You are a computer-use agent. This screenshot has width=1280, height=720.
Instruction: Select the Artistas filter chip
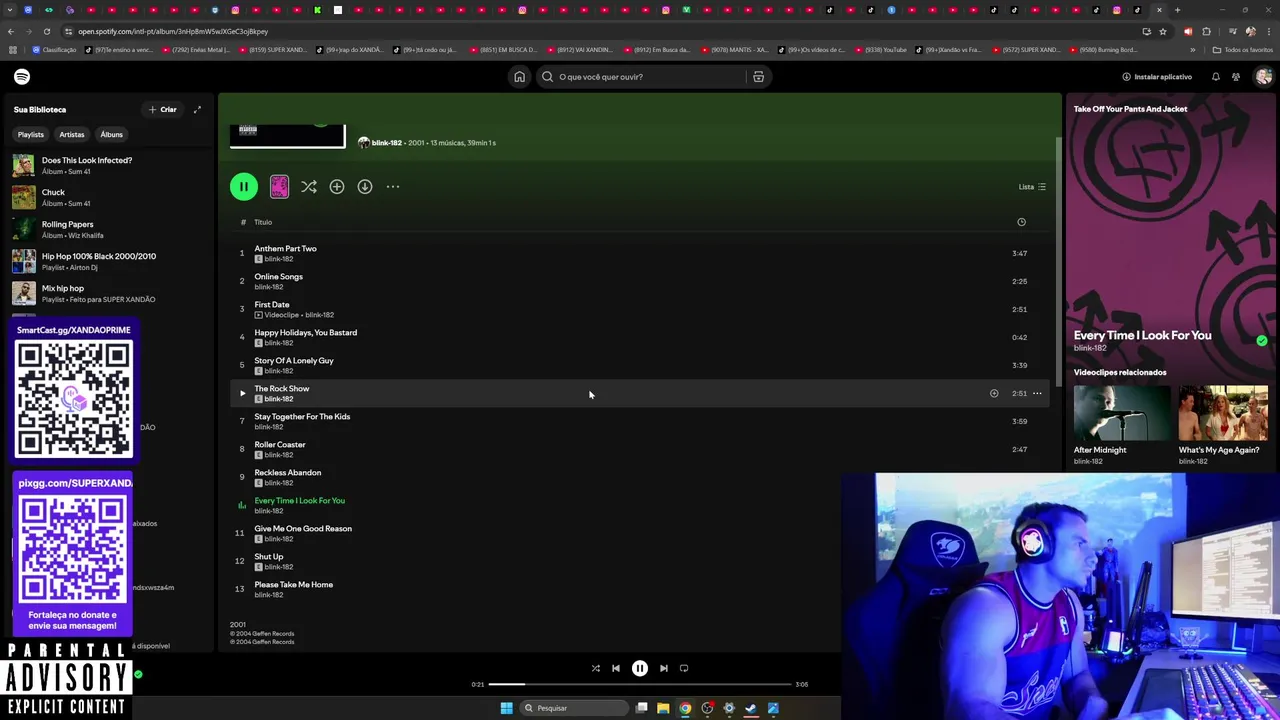[x=72, y=134]
